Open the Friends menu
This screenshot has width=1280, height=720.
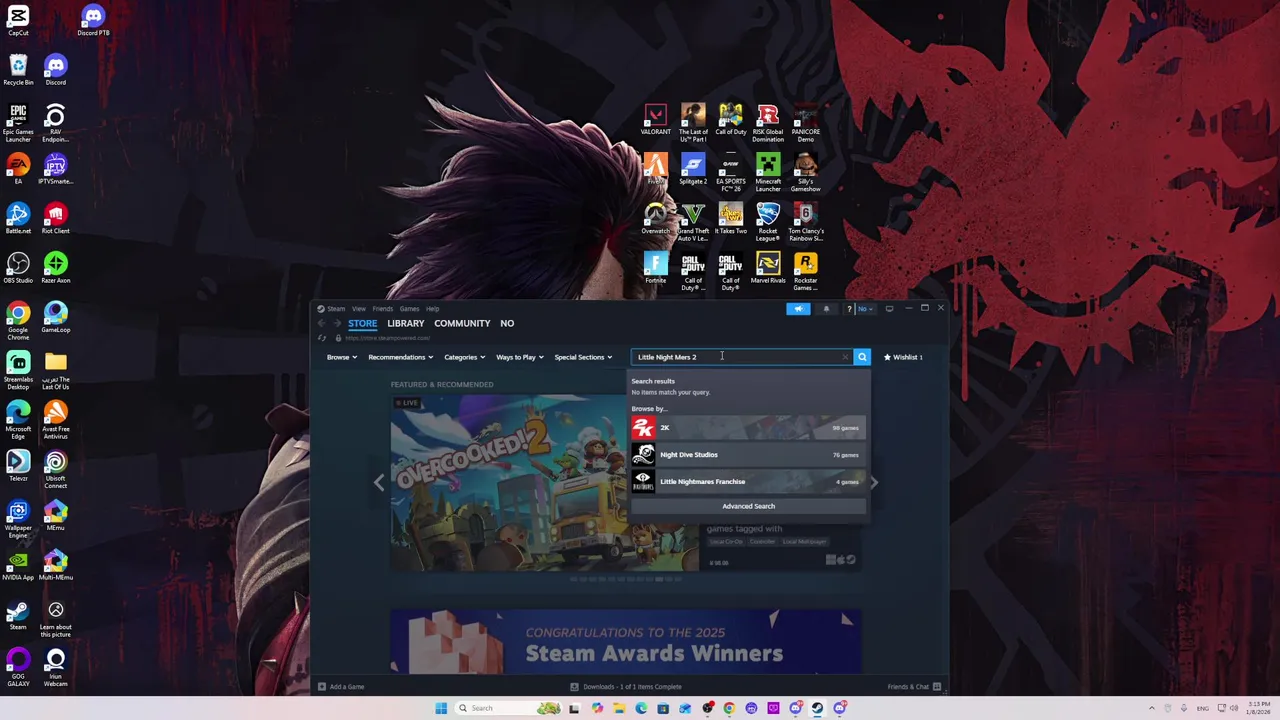[383, 309]
